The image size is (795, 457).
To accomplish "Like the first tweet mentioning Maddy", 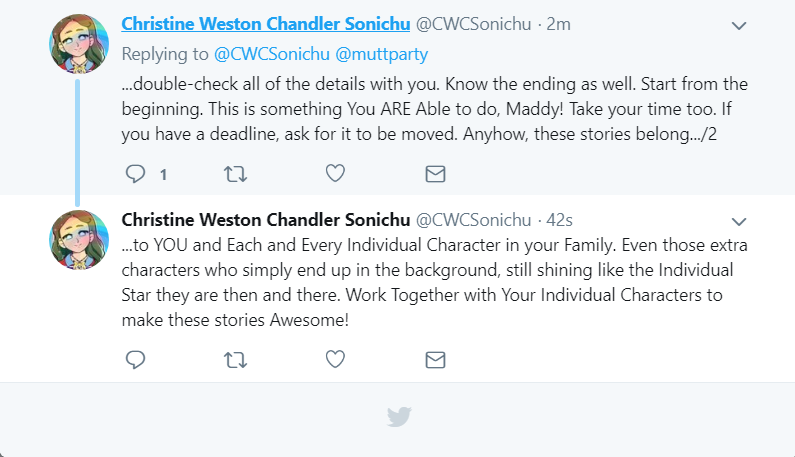I will point(335,173).
